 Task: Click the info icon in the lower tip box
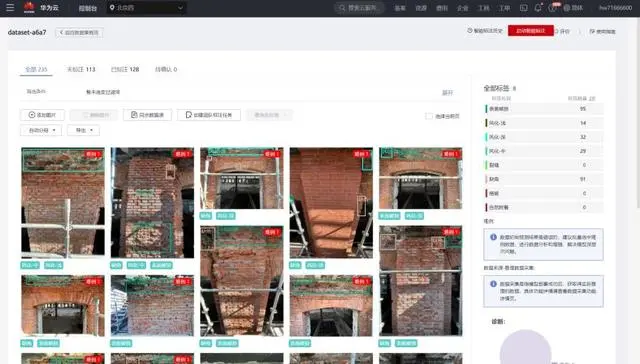493,284
